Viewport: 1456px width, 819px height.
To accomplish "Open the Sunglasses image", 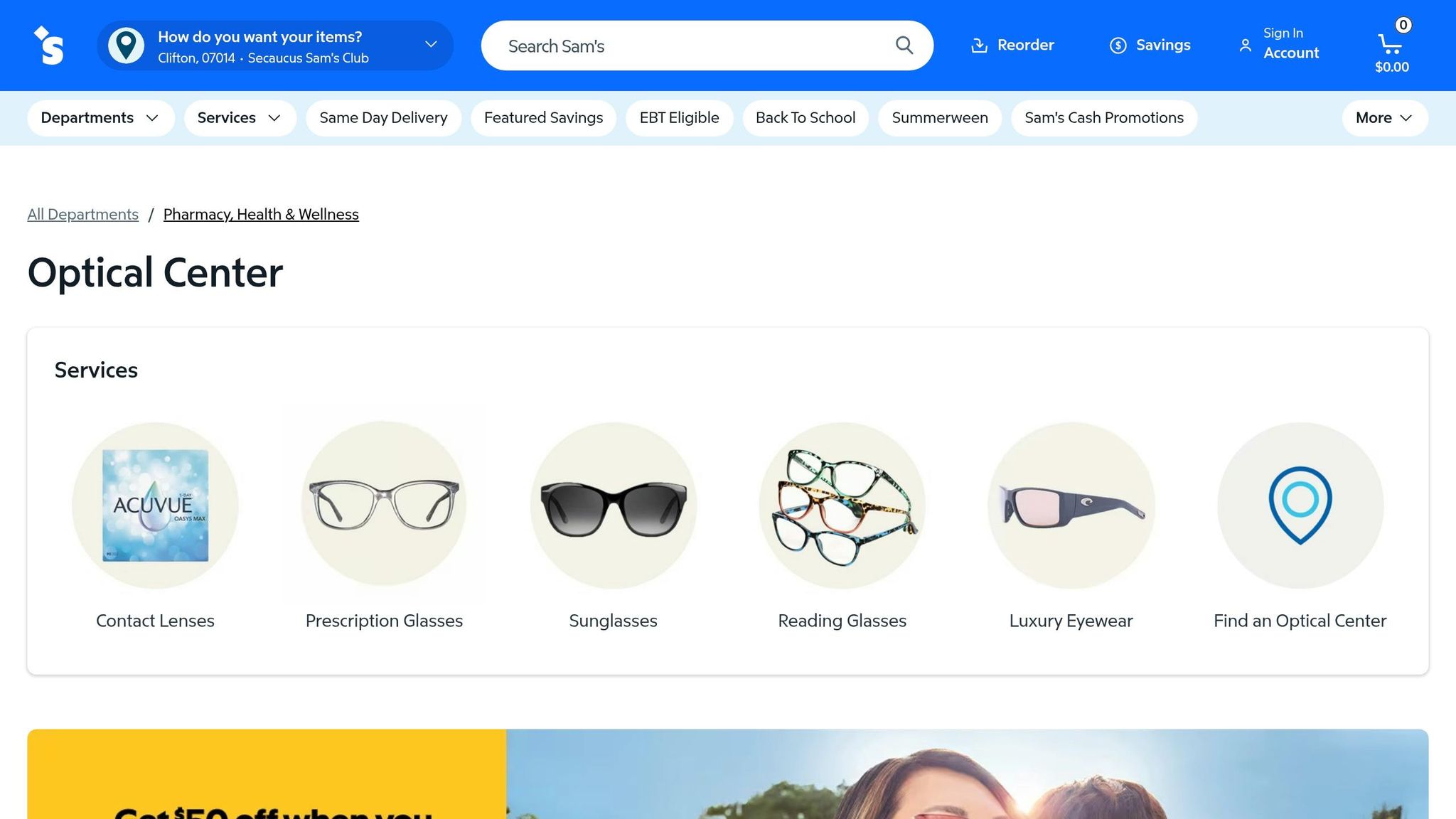I will (x=613, y=505).
